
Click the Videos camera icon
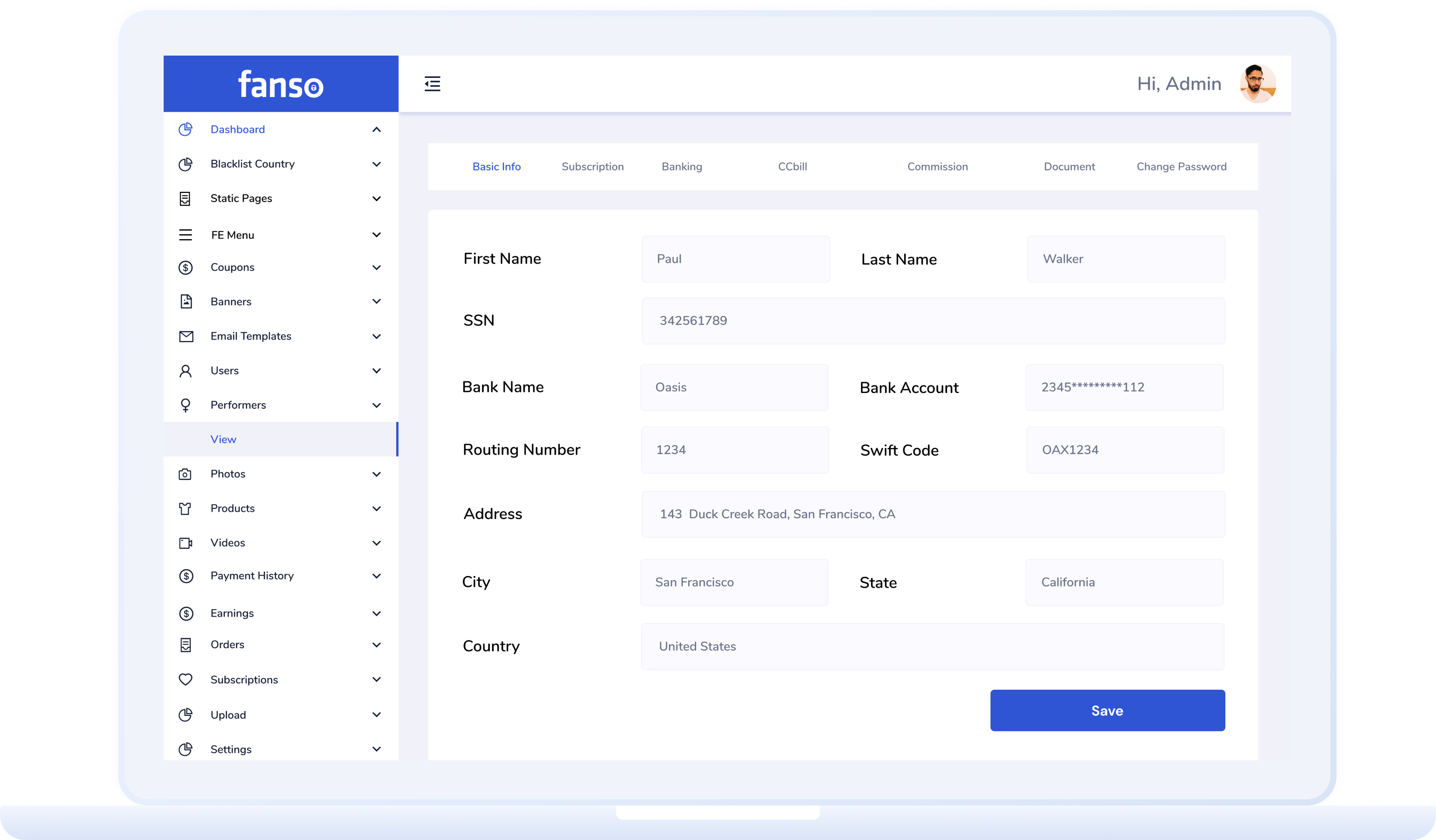[186, 543]
